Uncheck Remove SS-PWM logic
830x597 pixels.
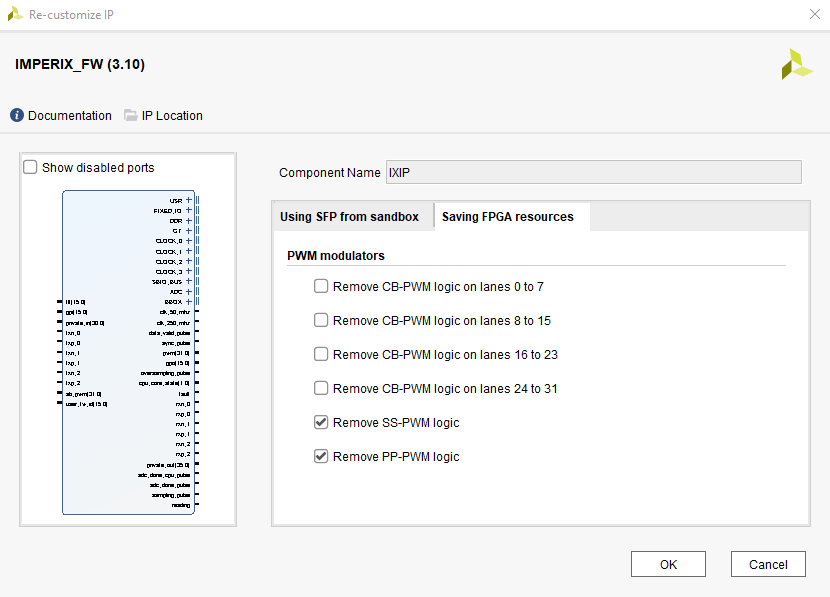click(321, 422)
